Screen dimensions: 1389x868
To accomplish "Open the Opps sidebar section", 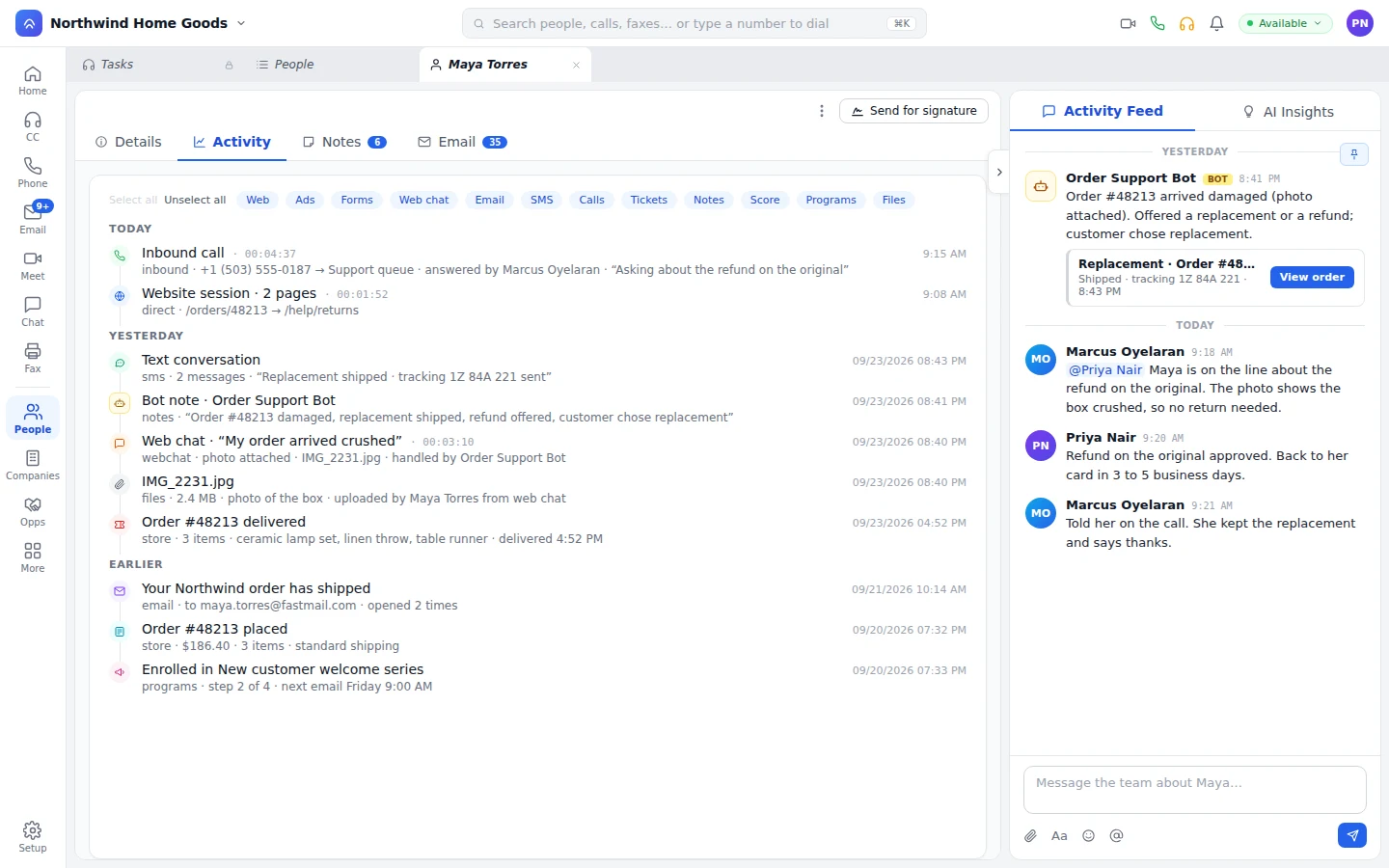I will 33,512.
